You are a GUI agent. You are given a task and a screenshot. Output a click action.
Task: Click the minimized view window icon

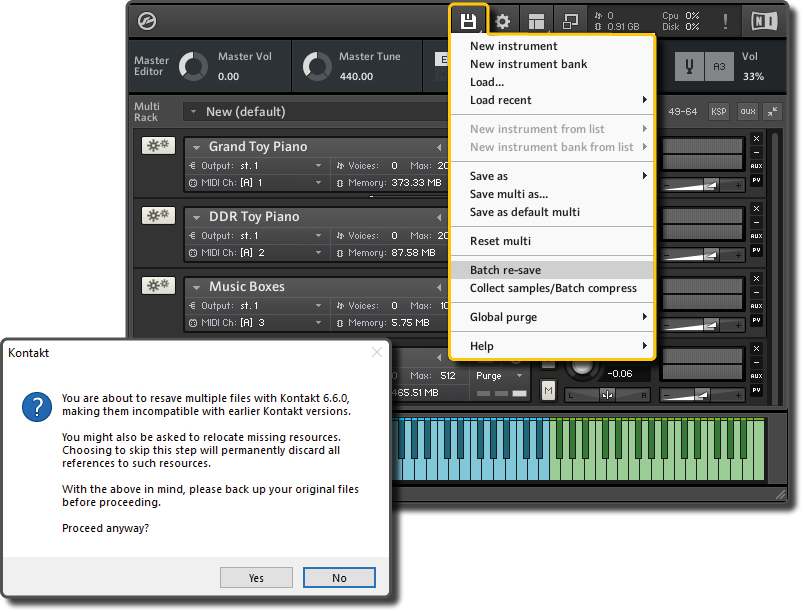[x=570, y=22]
